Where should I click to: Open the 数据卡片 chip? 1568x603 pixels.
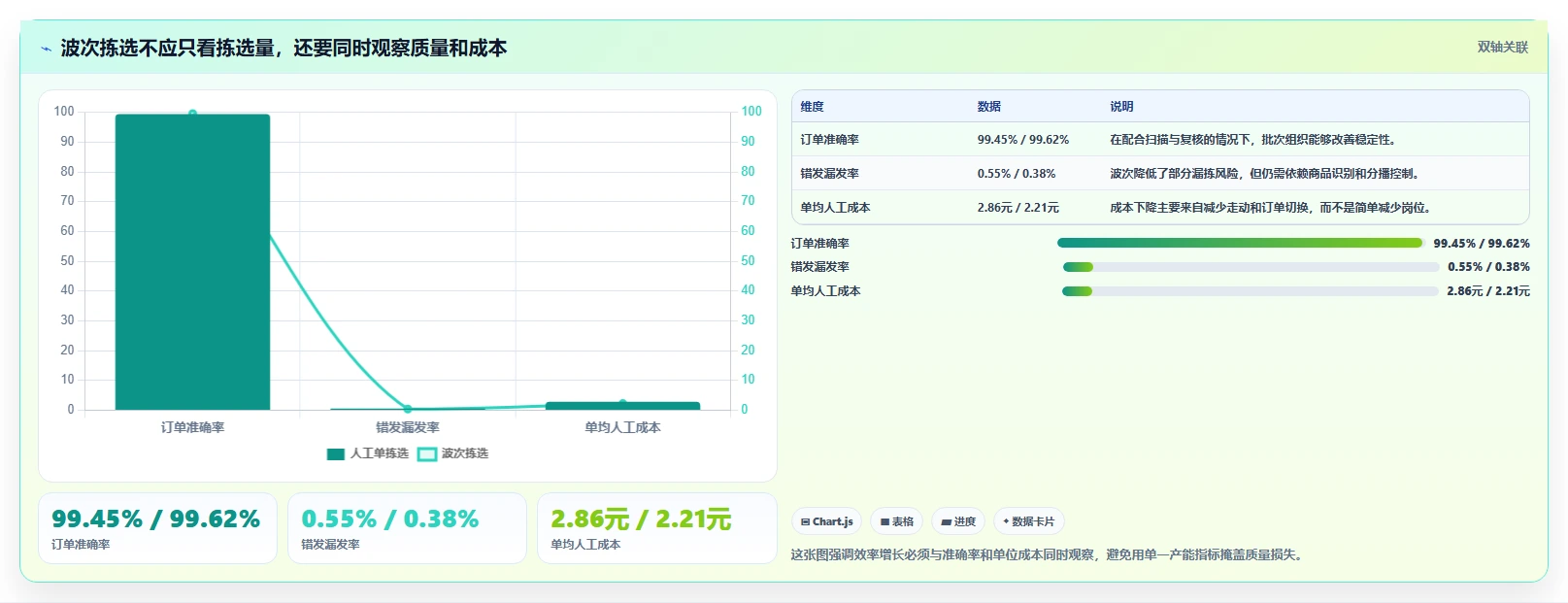1029,521
